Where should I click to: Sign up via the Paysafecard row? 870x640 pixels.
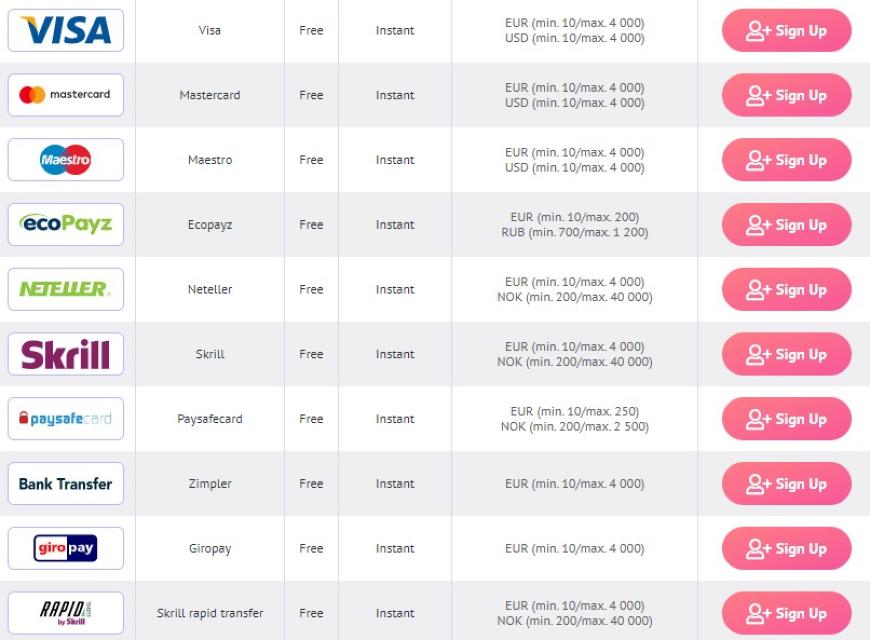point(786,419)
